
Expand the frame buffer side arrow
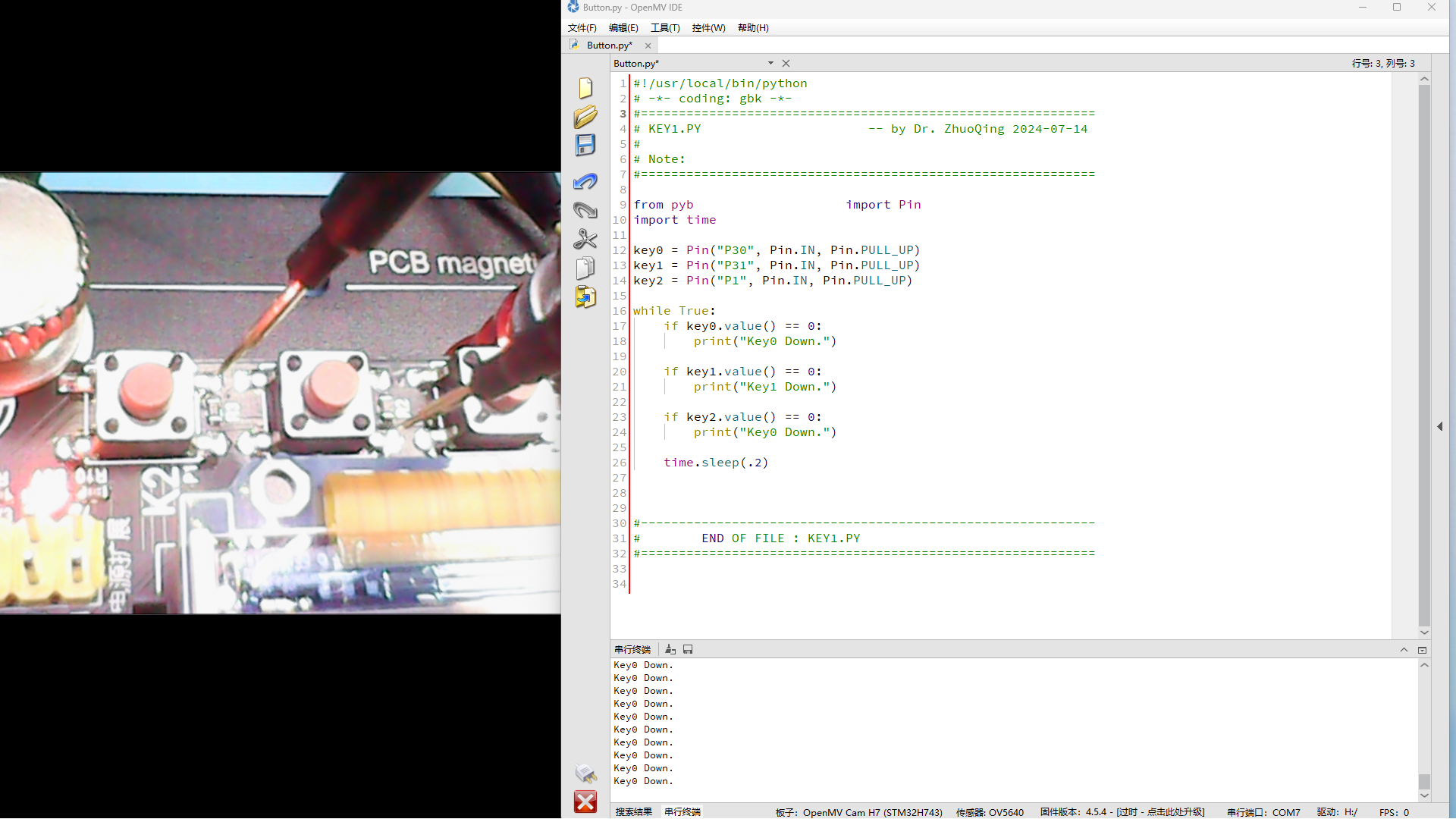click(x=1439, y=427)
